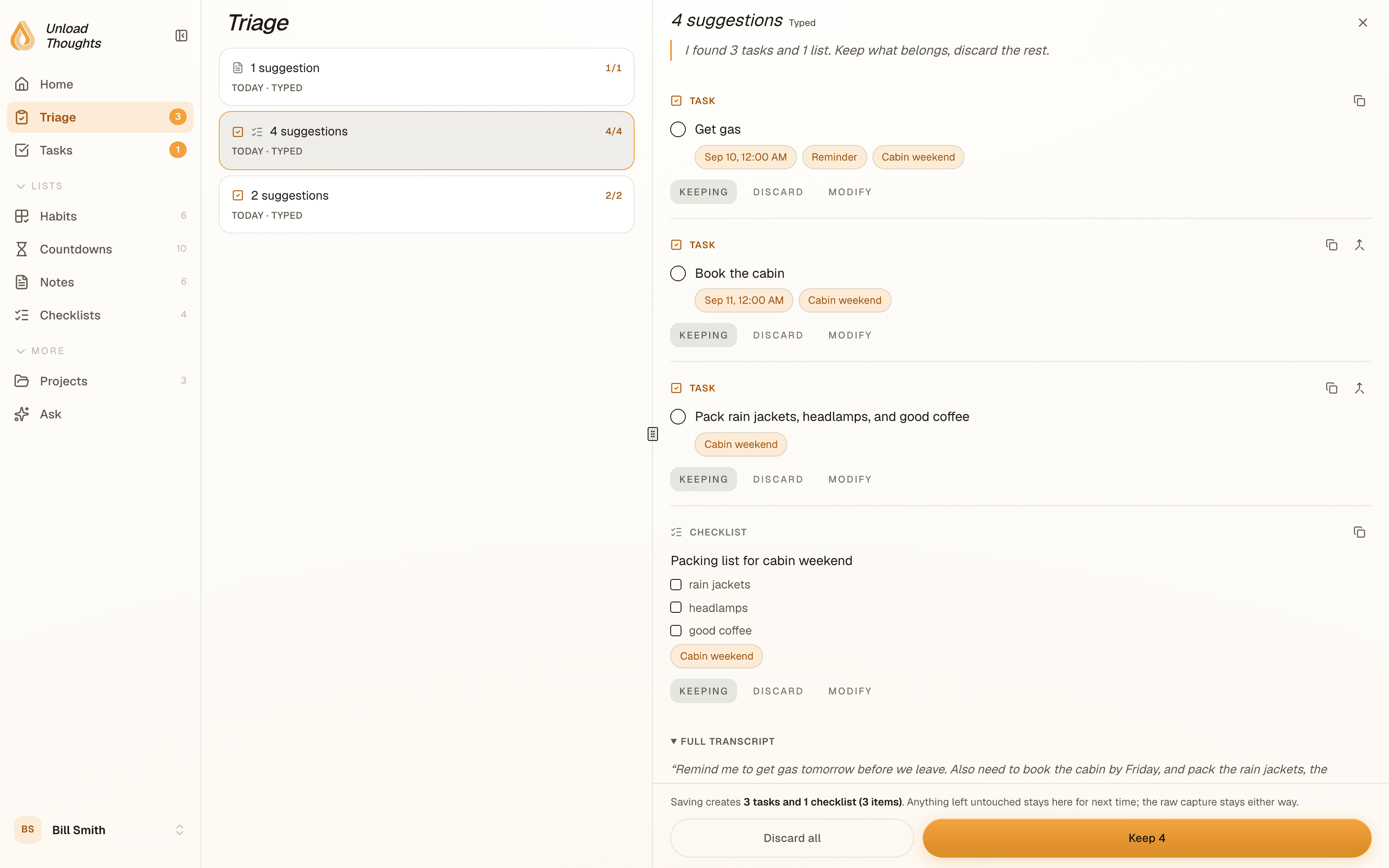Click the Triage sidebar icon
Screen dimensions: 1389x868
pyautogui.click(x=22, y=117)
